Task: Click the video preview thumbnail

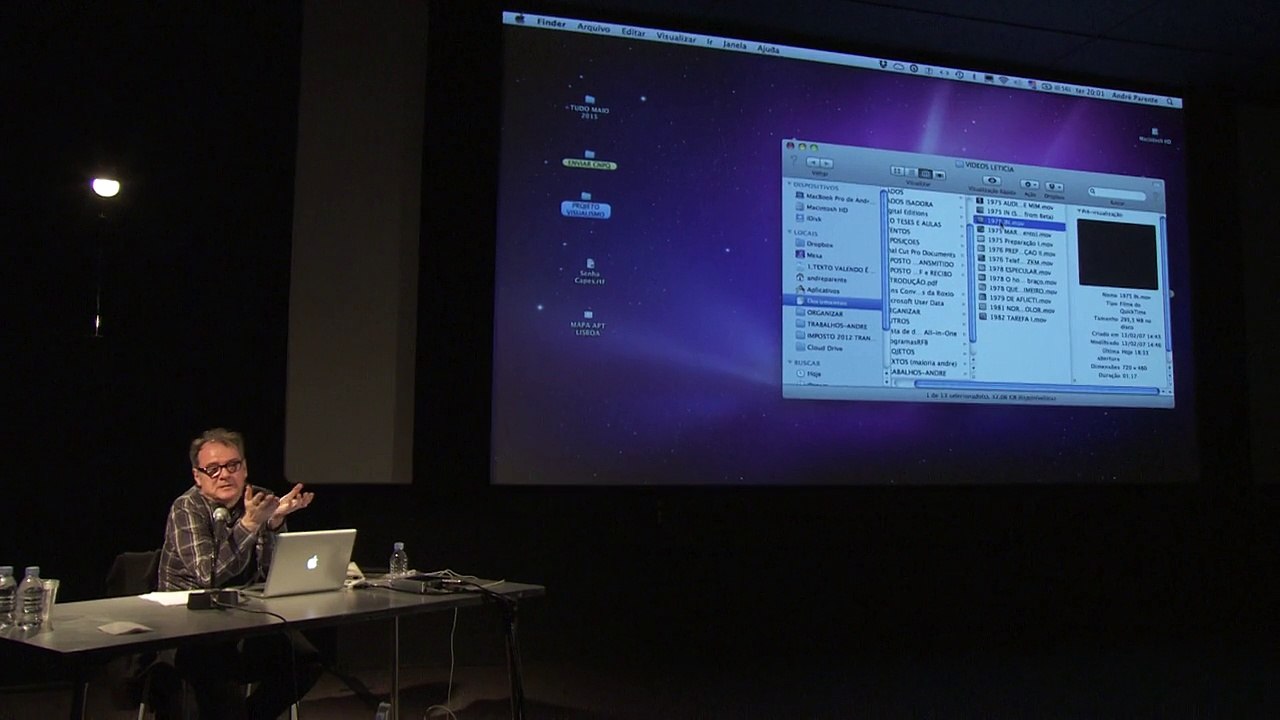Action: 1117,254
